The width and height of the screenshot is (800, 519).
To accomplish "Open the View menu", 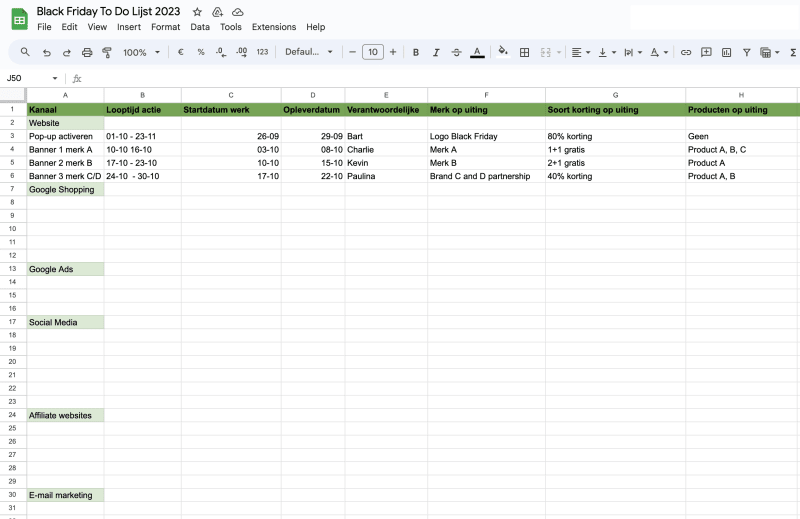I will pos(97,27).
